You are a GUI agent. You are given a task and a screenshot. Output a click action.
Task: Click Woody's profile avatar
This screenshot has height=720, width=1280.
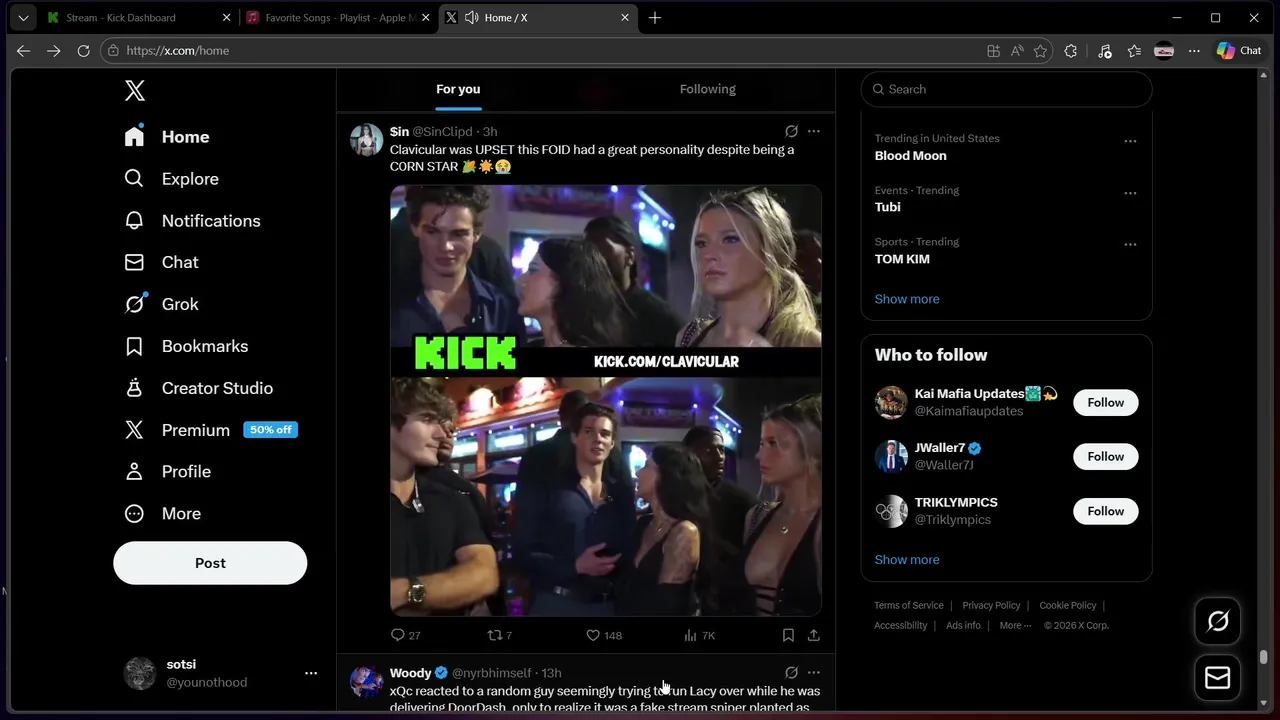367,681
